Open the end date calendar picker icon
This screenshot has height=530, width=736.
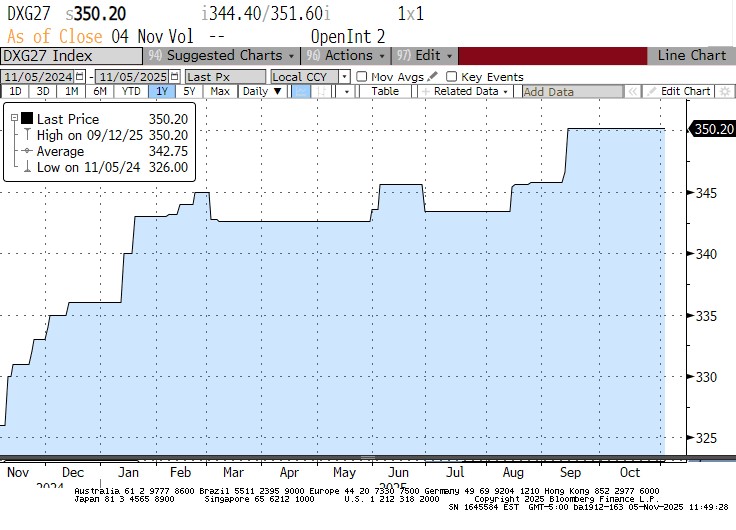(x=173, y=77)
